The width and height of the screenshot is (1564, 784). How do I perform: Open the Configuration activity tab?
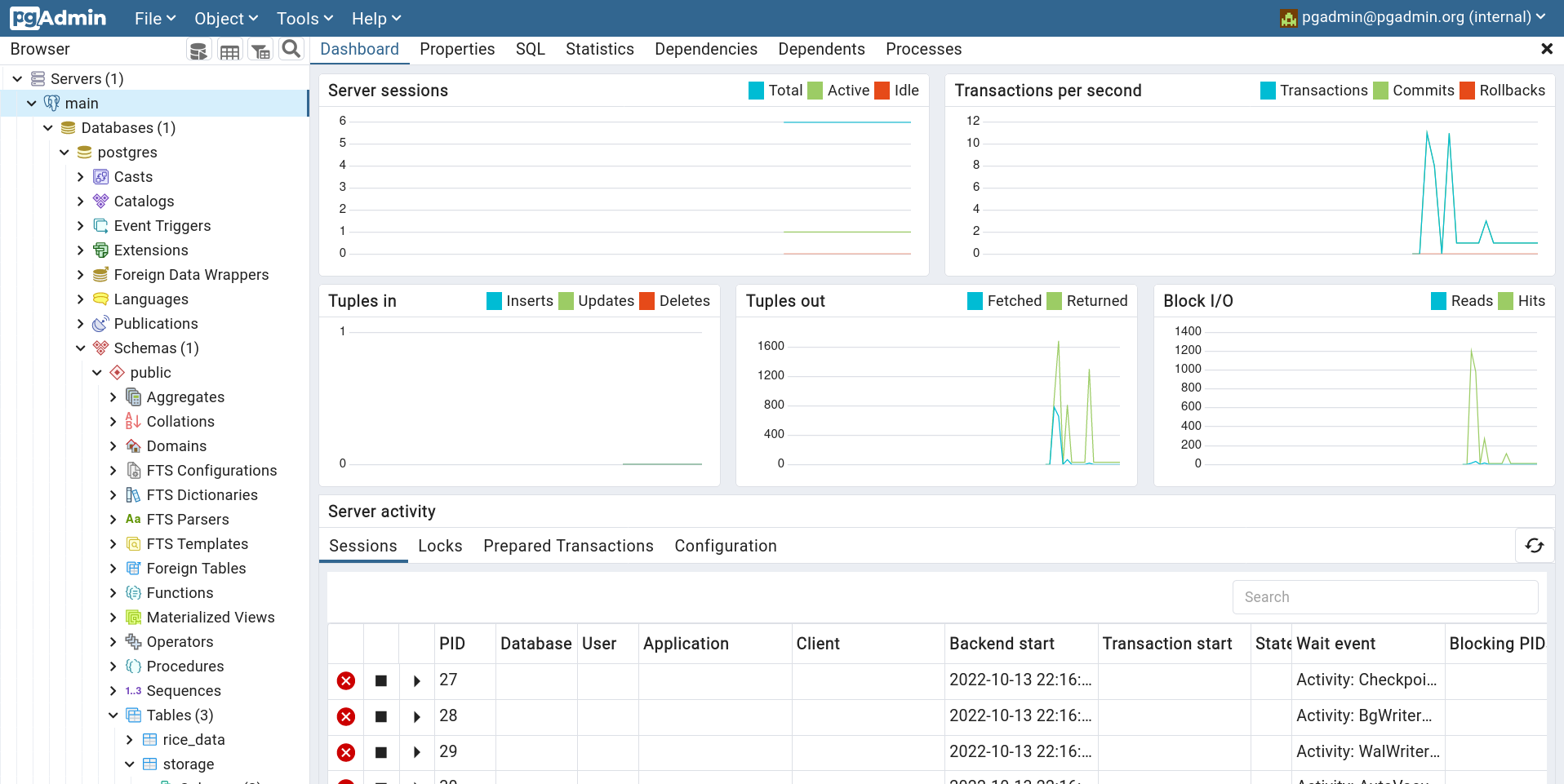tap(726, 546)
